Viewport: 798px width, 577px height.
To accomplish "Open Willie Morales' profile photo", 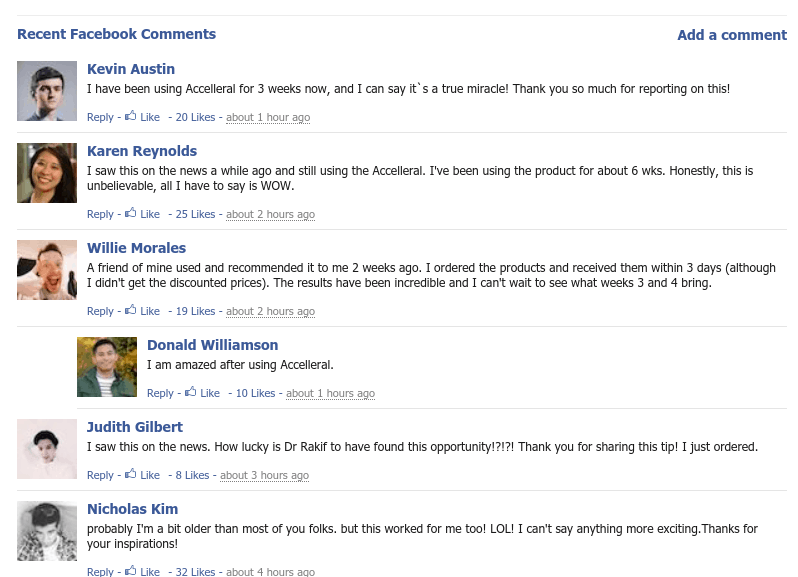I will point(47,270).
